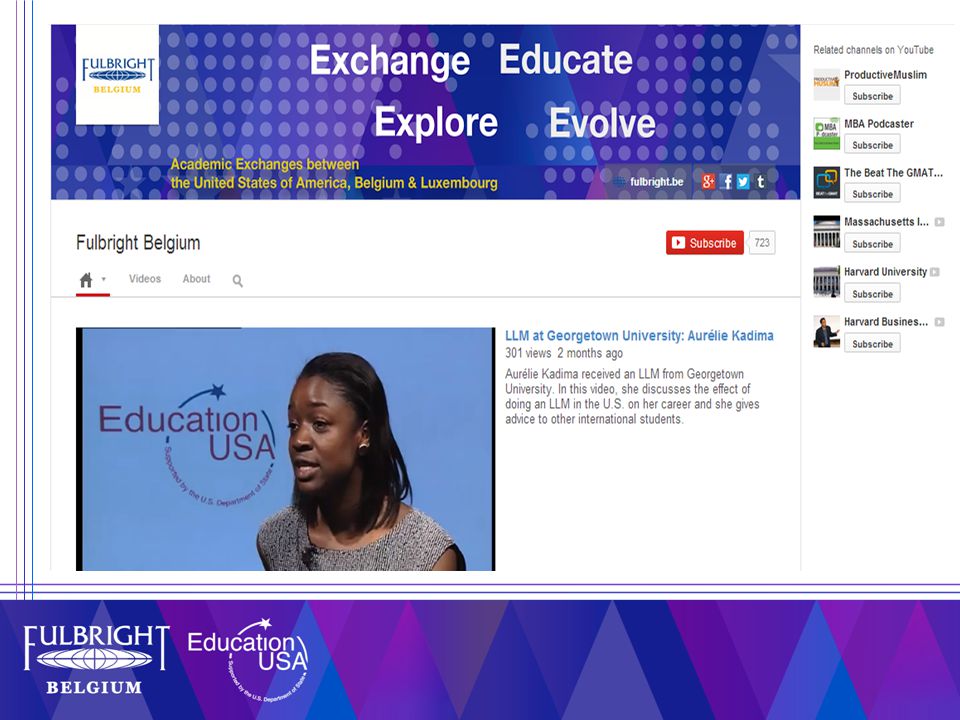960x720 pixels.
Task: Open the Google Plus icon in banner
Action: pos(708,181)
